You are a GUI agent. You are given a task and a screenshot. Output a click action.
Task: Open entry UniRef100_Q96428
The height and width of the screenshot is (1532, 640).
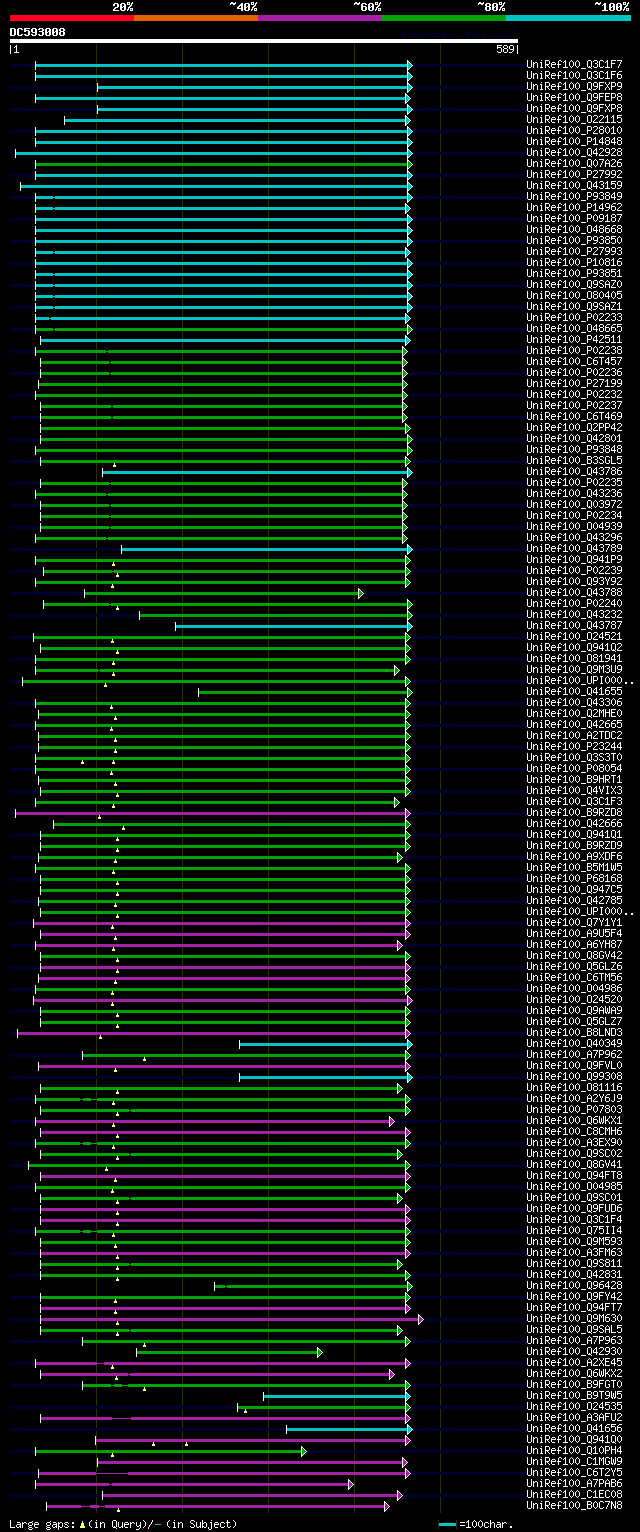(x=574, y=1285)
